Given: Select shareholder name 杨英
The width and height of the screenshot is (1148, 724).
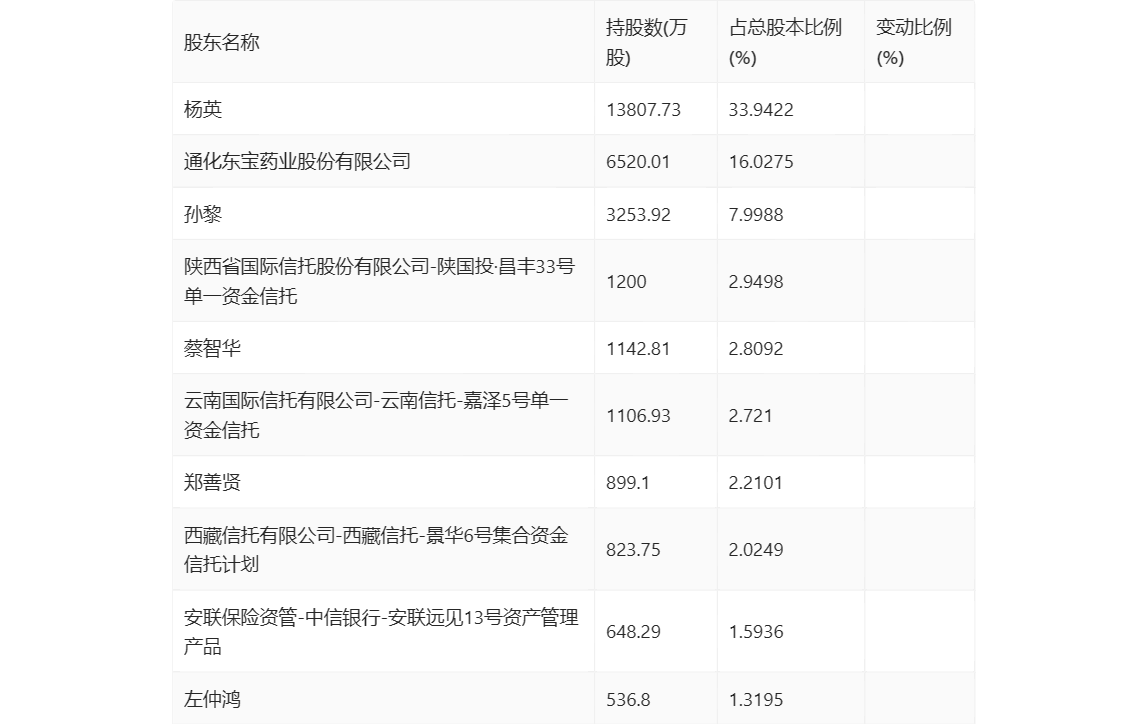Looking at the screenshot, I should [203, 109].
